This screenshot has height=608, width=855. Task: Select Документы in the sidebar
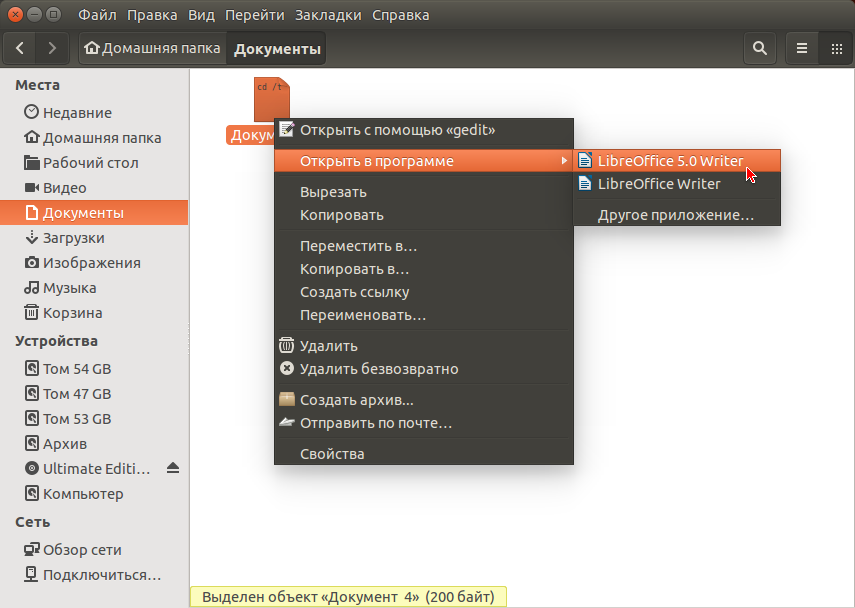(x=94, y=213)
